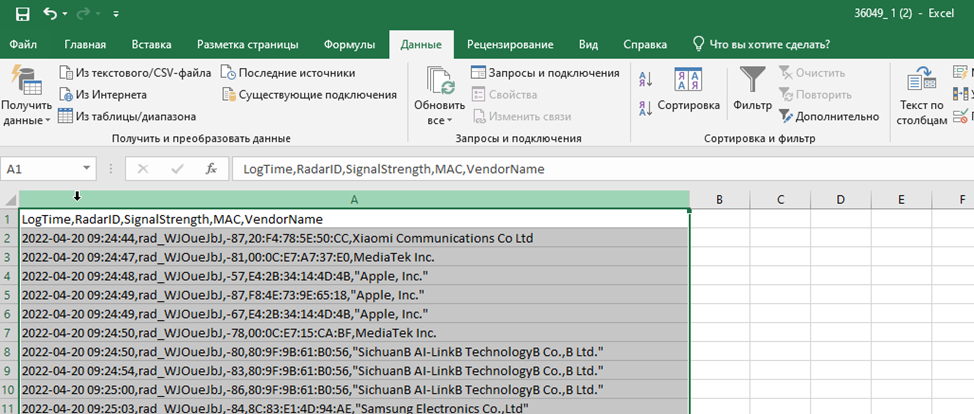Open the Разметка страницы tab

coord(247,45)
